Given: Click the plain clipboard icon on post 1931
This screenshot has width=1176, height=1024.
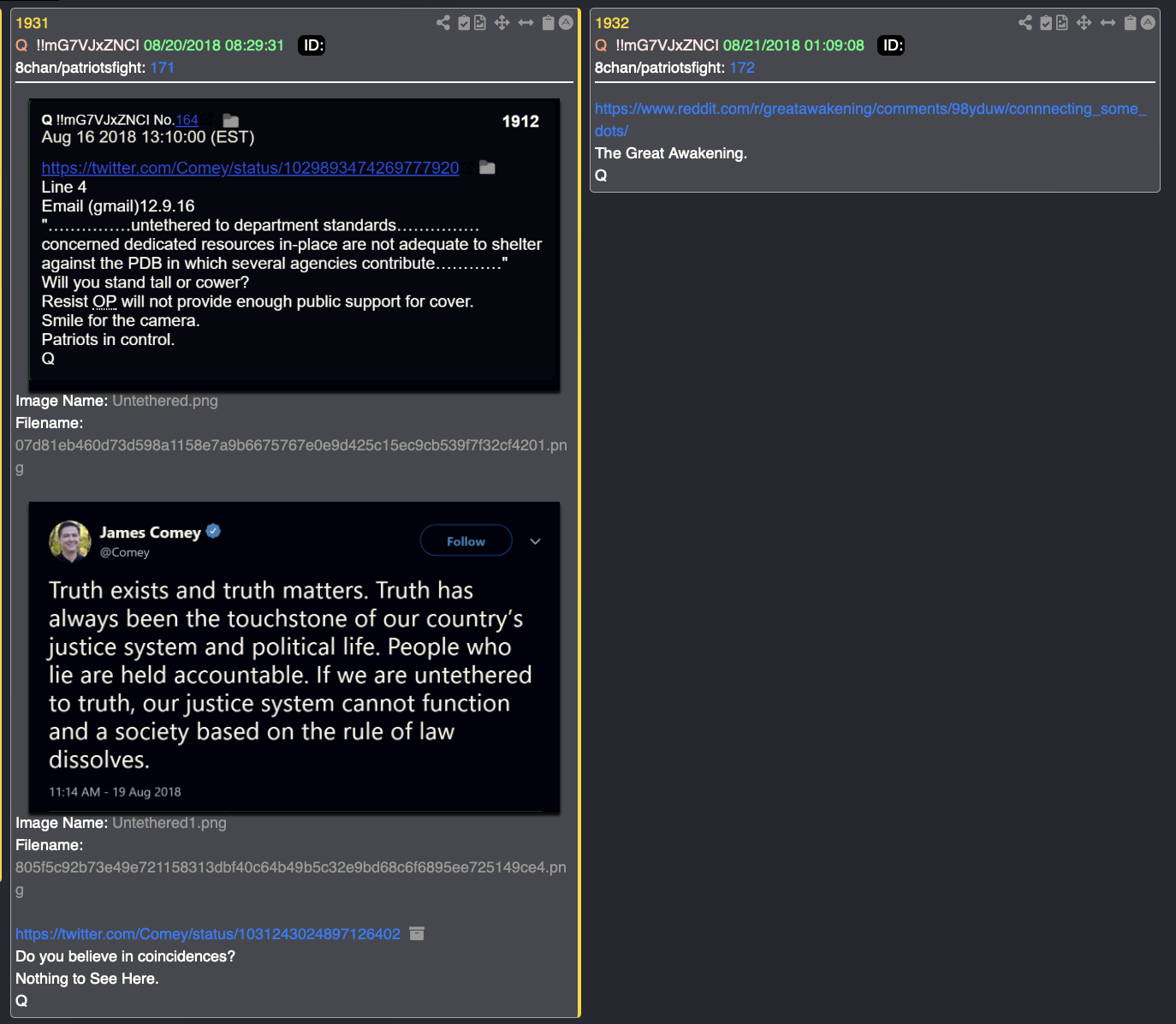Looking at the screenshot, I should tap(549, 23).
